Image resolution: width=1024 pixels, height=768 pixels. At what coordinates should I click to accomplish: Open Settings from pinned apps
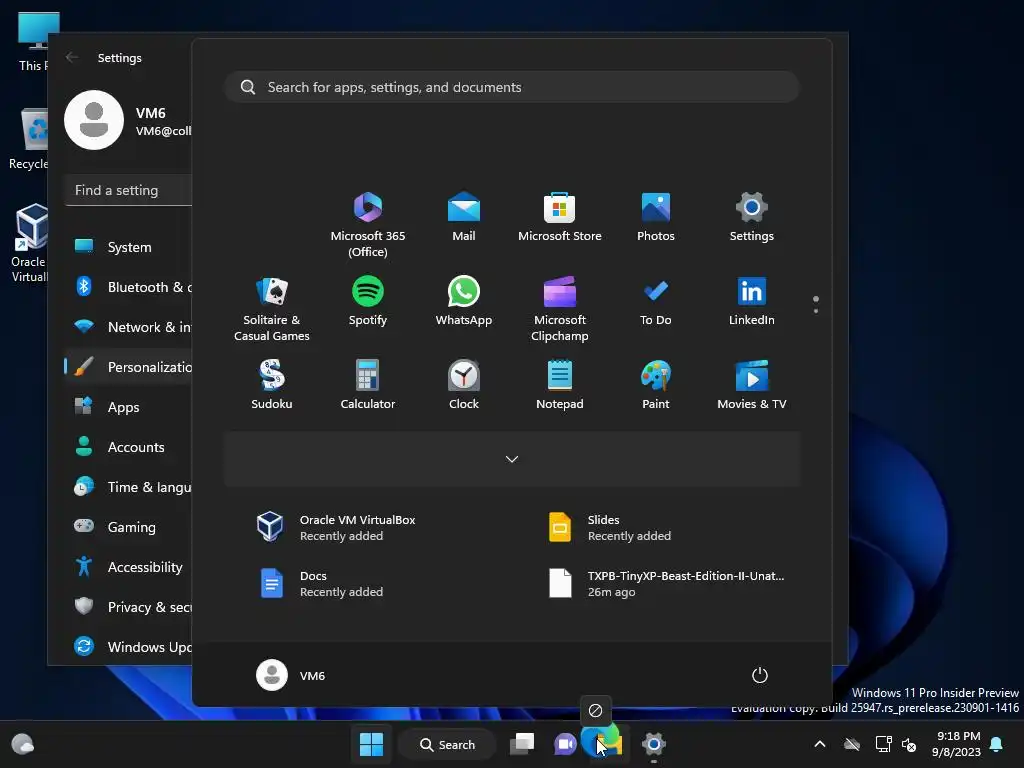pos(752,217)
